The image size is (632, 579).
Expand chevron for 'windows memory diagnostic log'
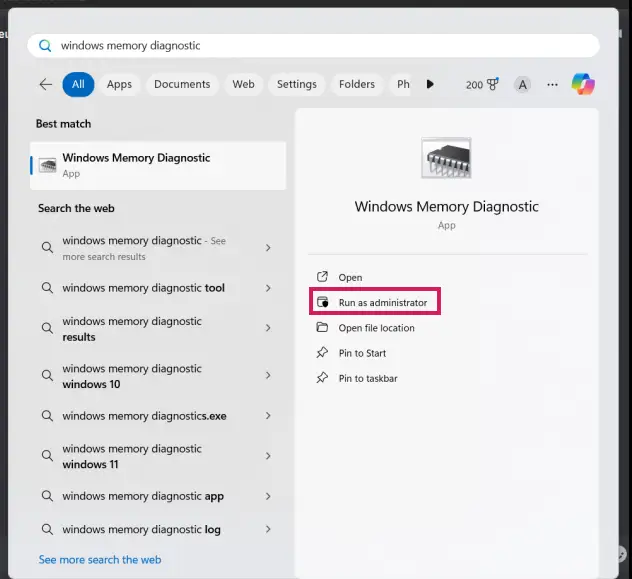point(268,529)
